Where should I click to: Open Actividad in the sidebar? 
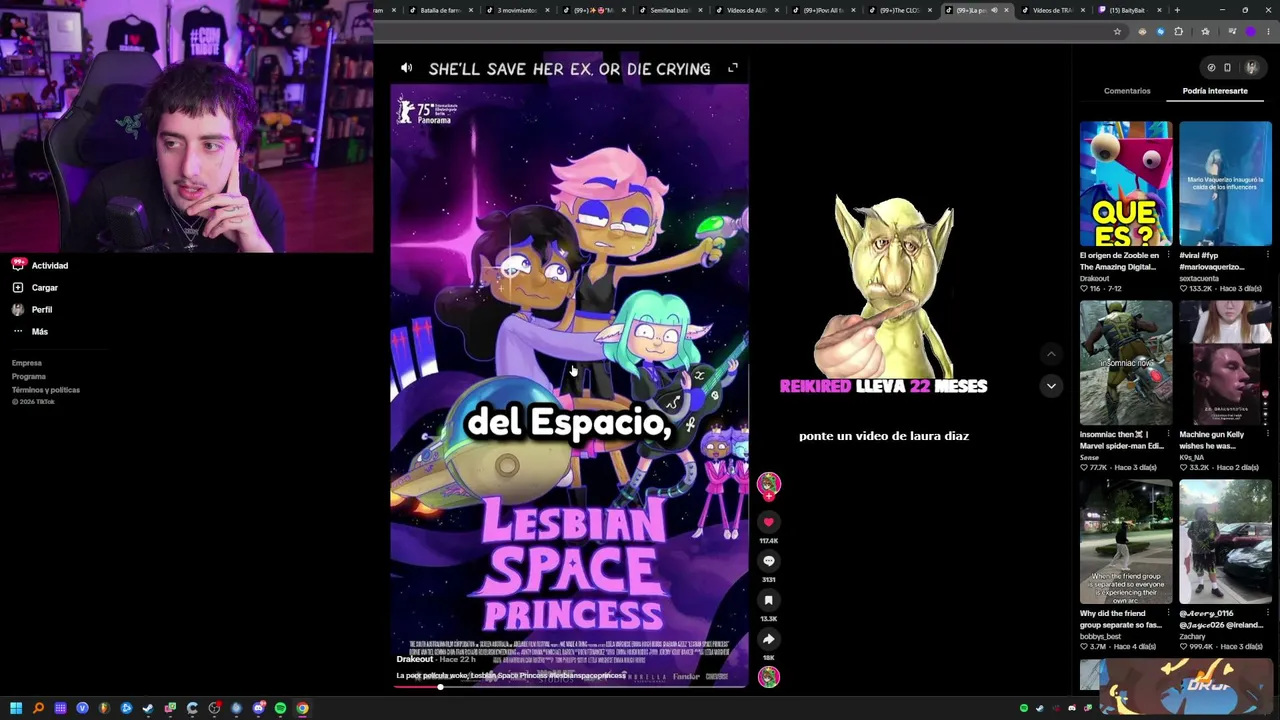click(x=40, y=266)
